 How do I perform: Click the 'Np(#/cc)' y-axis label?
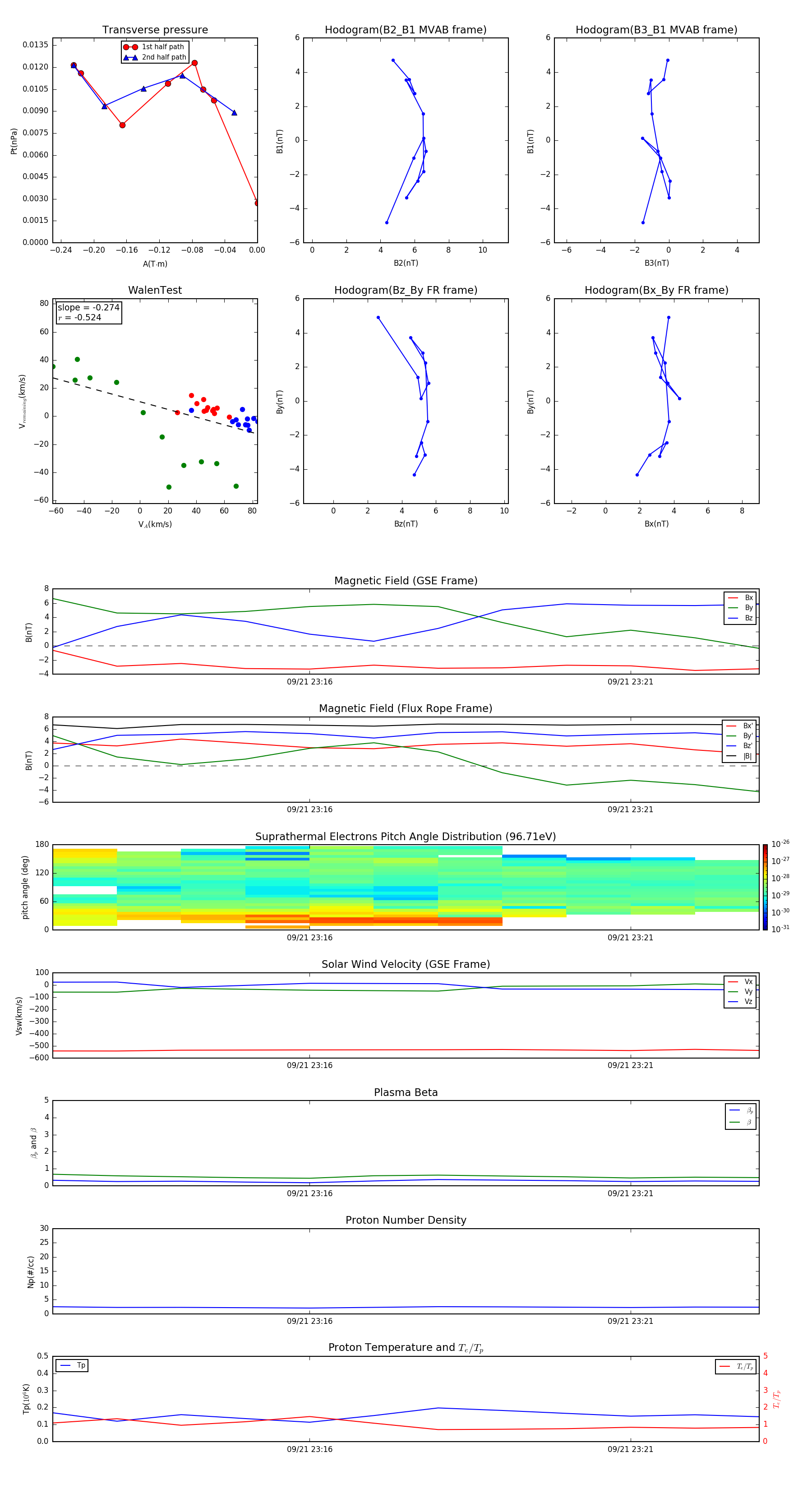[x=31, y=1272]
